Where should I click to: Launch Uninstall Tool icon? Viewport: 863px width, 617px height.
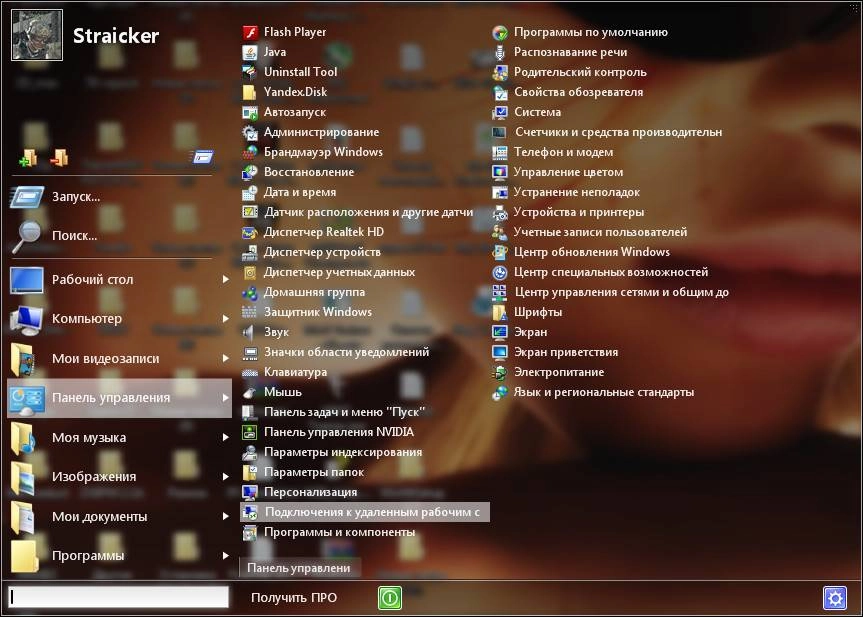[x=250, y=72]
